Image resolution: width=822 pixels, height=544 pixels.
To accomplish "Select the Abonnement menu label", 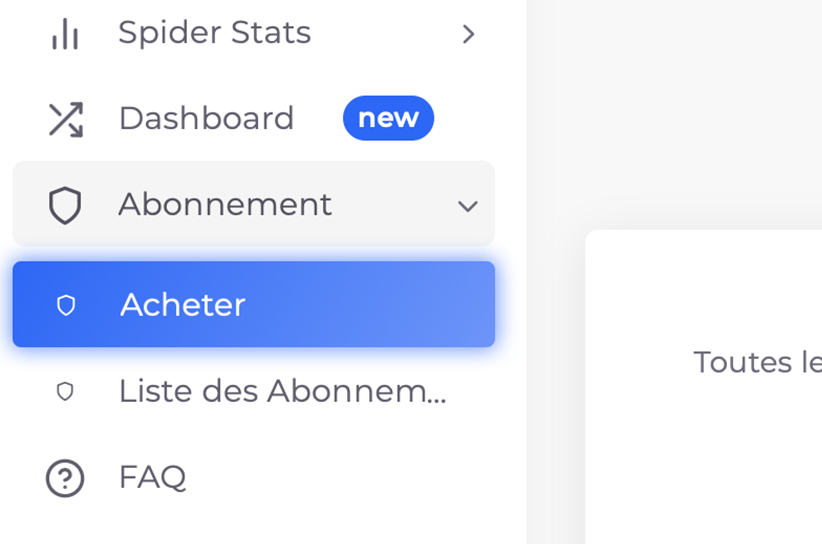I will point(225,205).
